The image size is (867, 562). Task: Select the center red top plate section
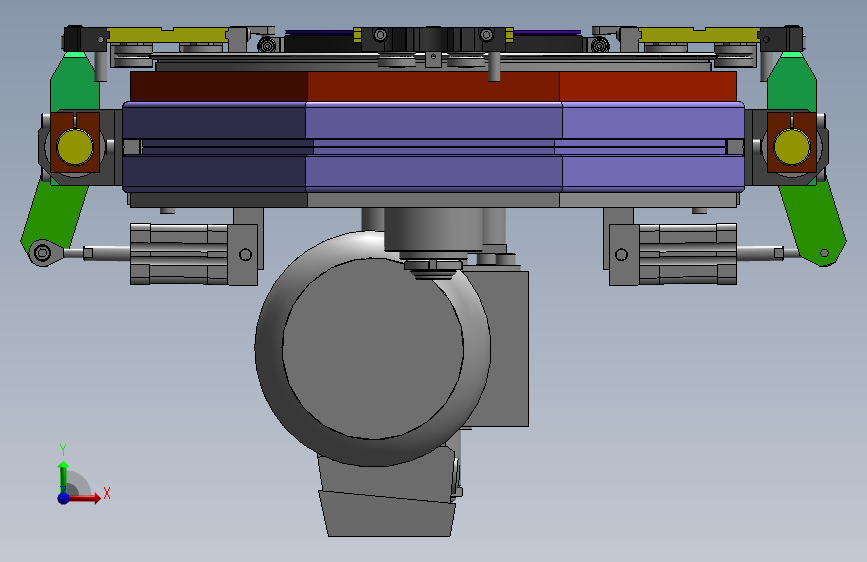tap(434, 86)
